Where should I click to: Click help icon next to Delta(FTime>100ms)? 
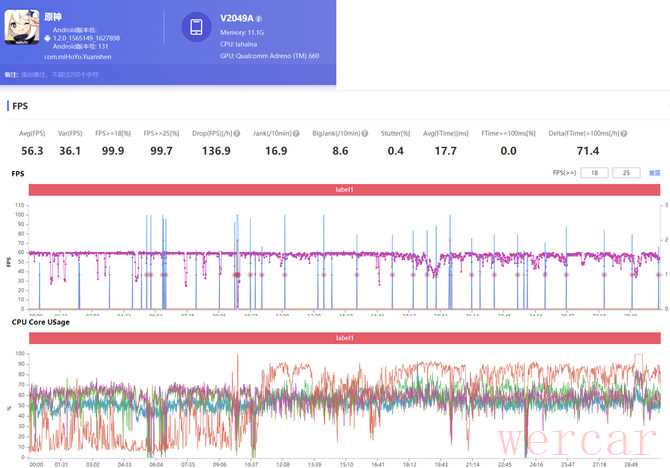click(x=625, y=133)
